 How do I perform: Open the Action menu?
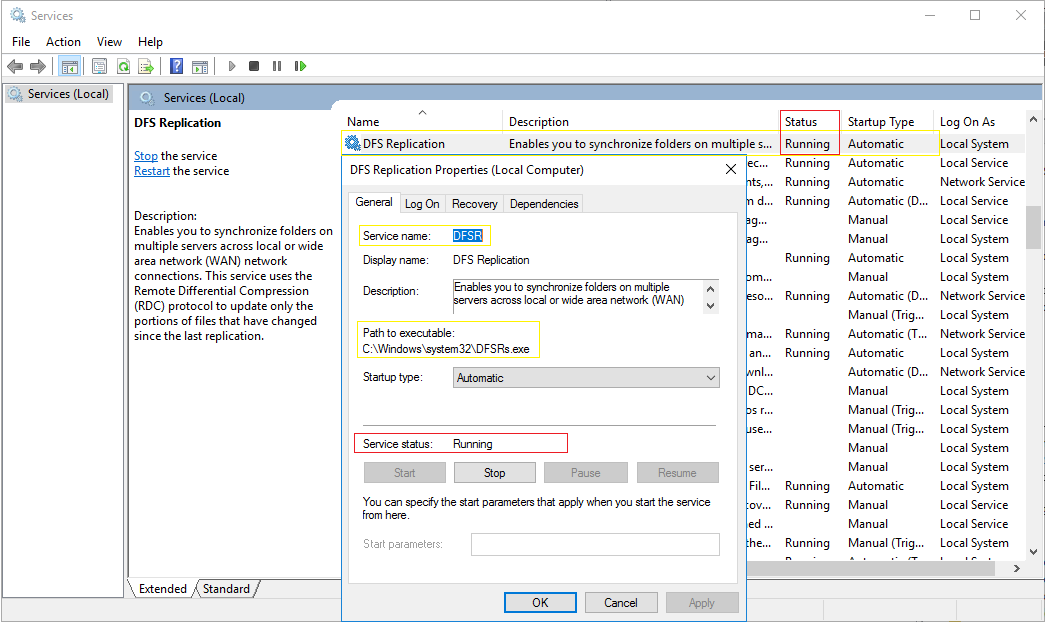[x=63, y=41]
